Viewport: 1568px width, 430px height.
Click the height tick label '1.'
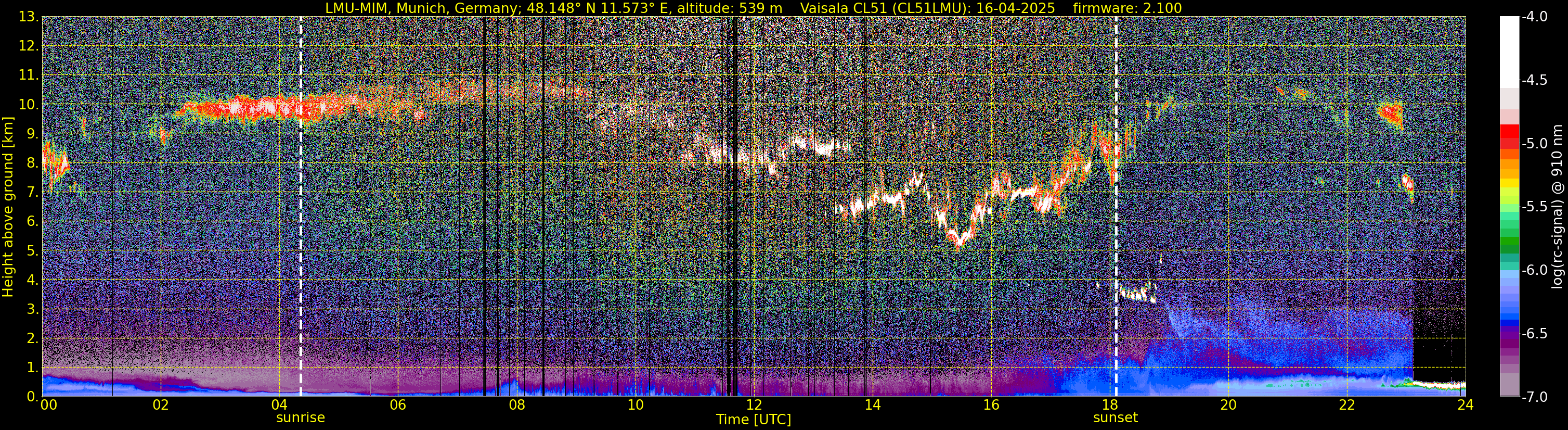[32, 367]
